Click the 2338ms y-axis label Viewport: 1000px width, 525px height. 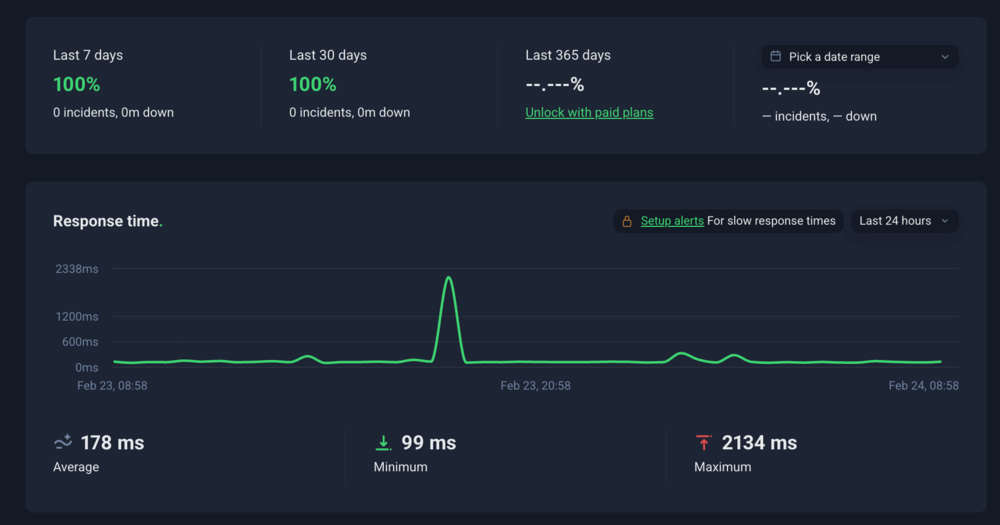pyautogui.click(x=76, y=269)
